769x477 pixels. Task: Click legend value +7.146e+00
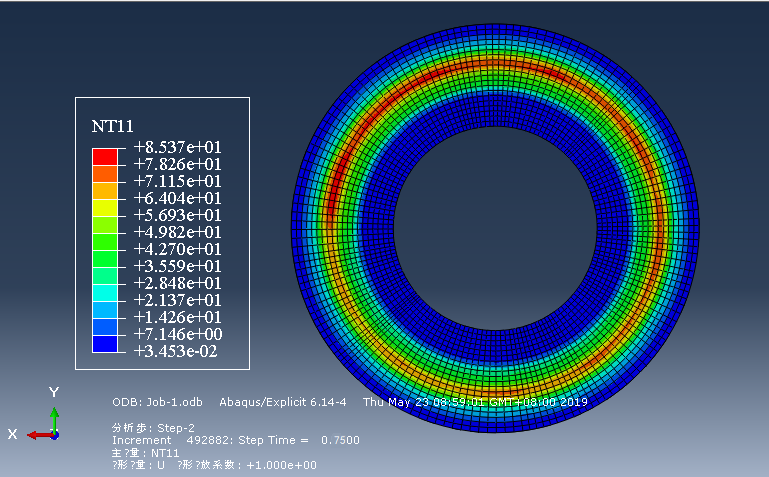pos(178,334)
